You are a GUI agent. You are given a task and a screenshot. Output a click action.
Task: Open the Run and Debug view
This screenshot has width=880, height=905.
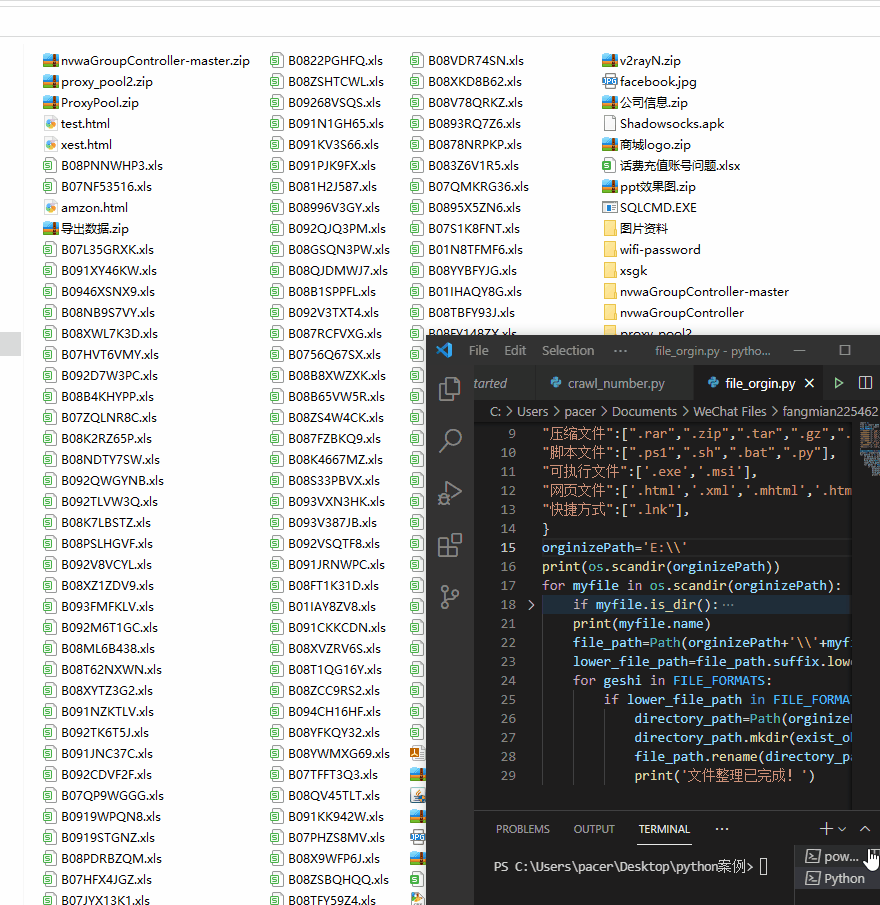(x=449, y=492)
